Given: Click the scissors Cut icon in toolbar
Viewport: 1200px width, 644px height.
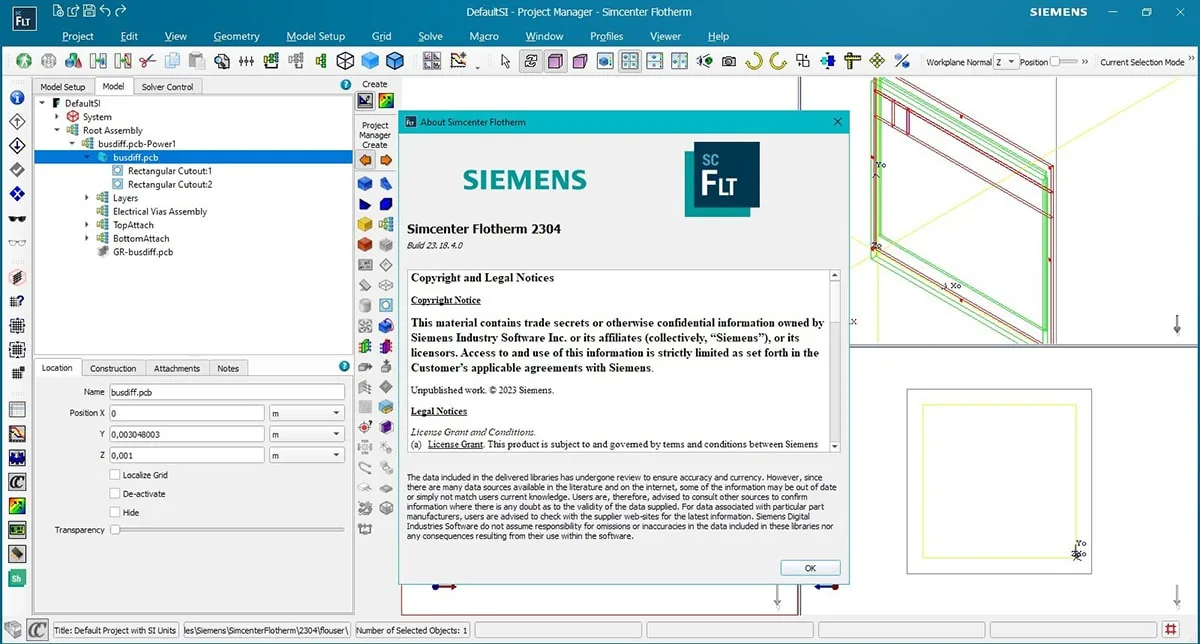Looking at the screenshot, I should pos(147,62).
